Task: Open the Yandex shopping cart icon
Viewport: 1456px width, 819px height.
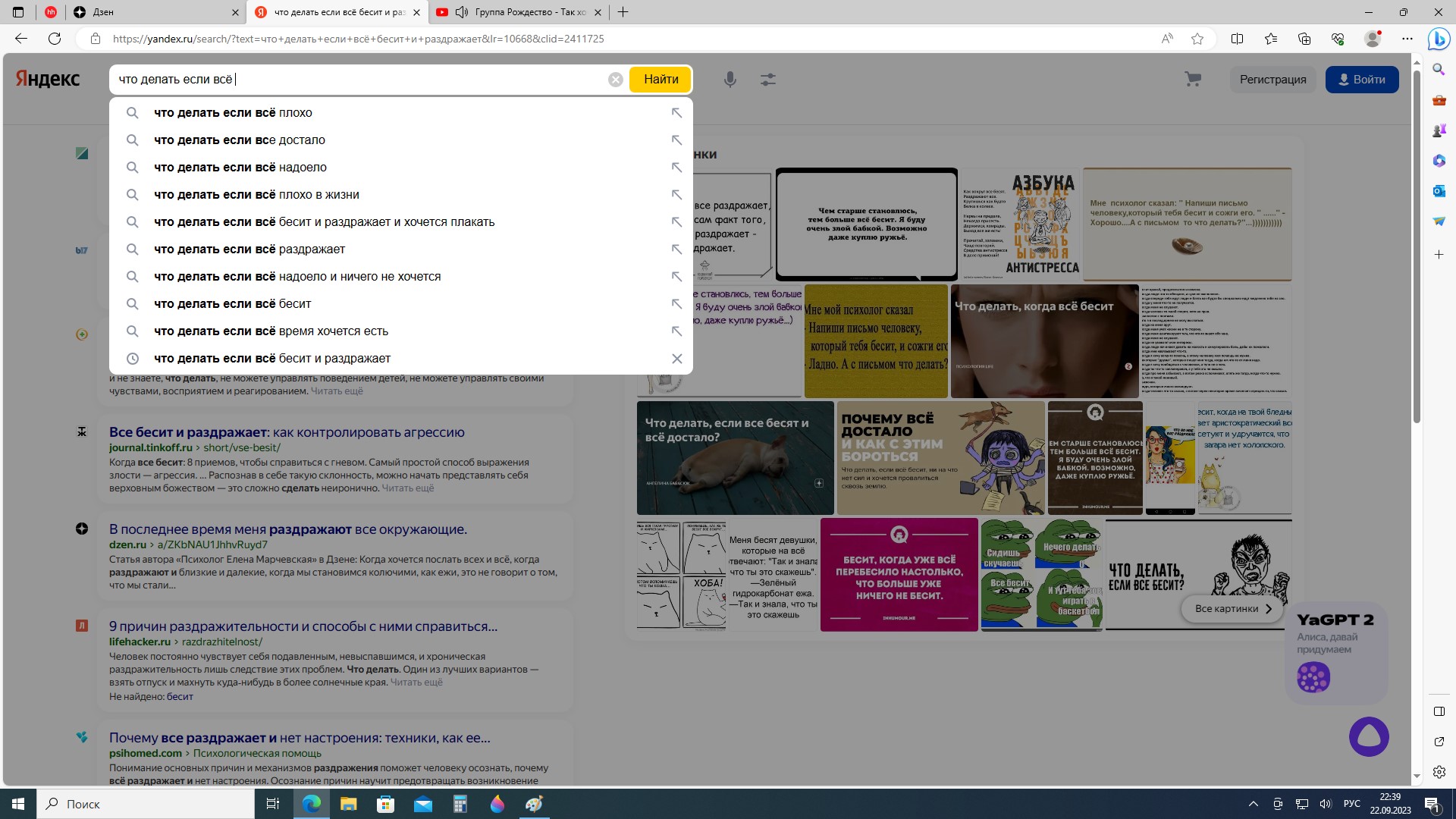Action: (x=1193, y=80)
